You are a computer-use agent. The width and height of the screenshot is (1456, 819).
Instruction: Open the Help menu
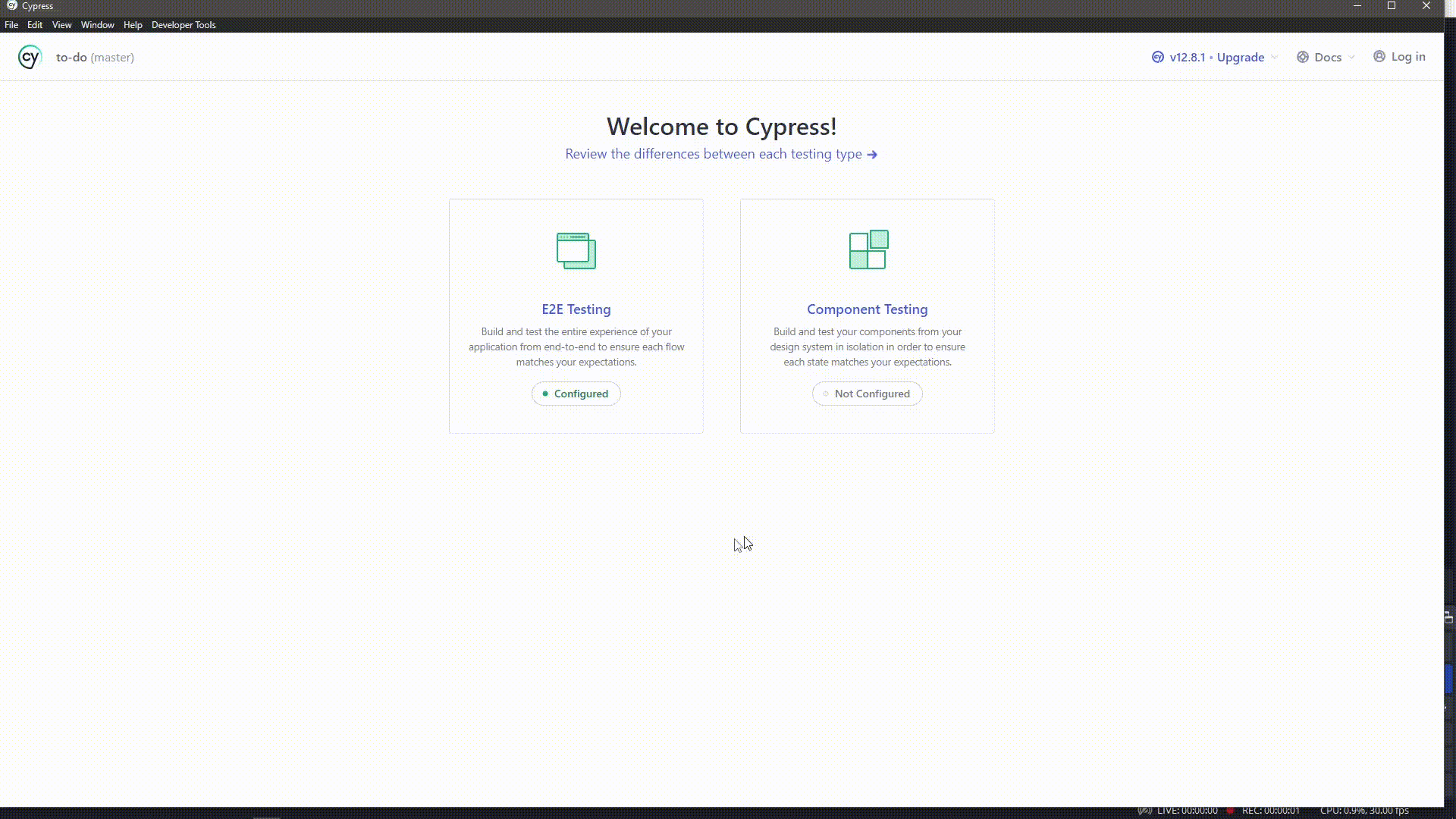[x=133, y=25]
